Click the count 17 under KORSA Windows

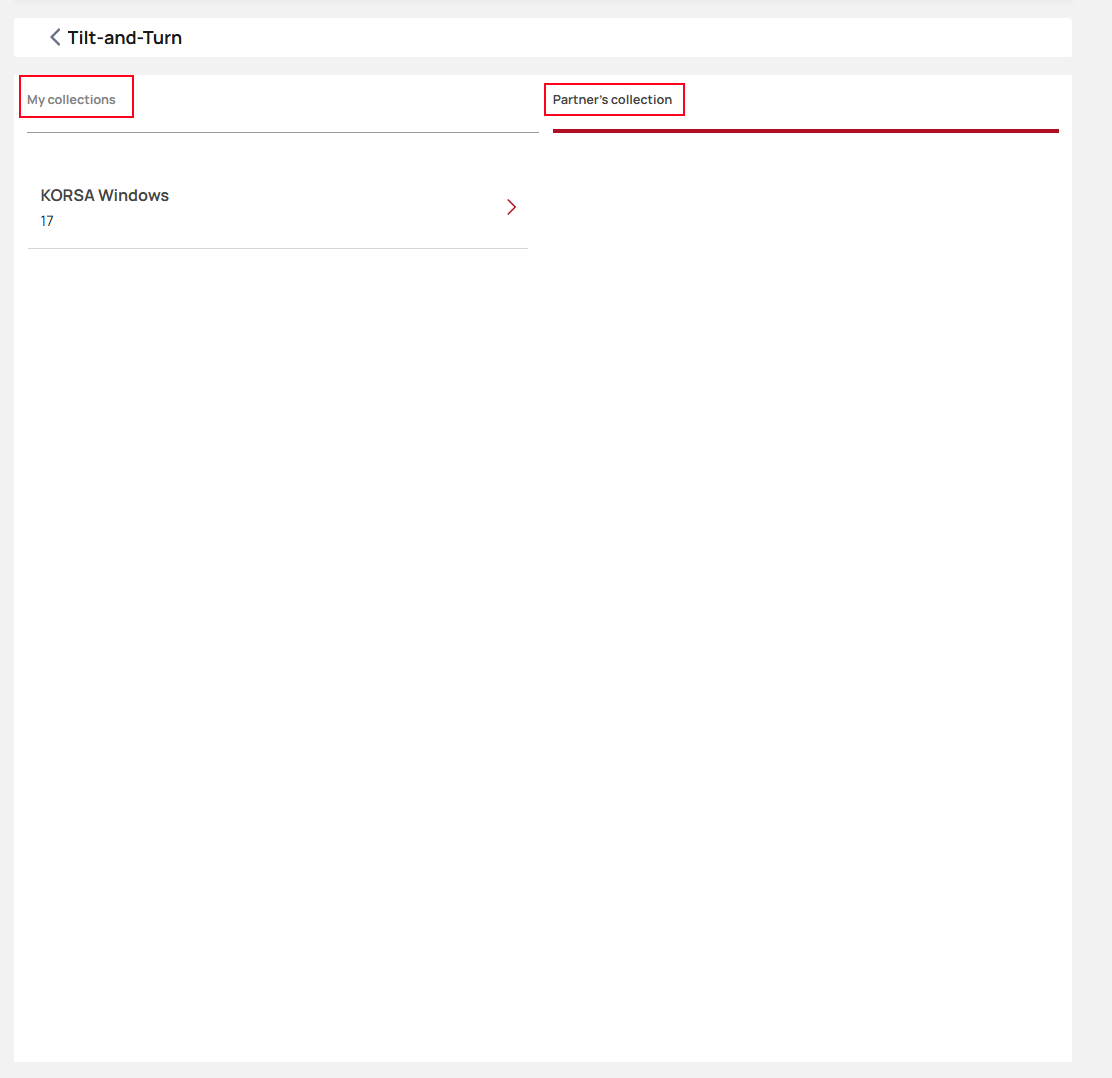pos(47,221)
